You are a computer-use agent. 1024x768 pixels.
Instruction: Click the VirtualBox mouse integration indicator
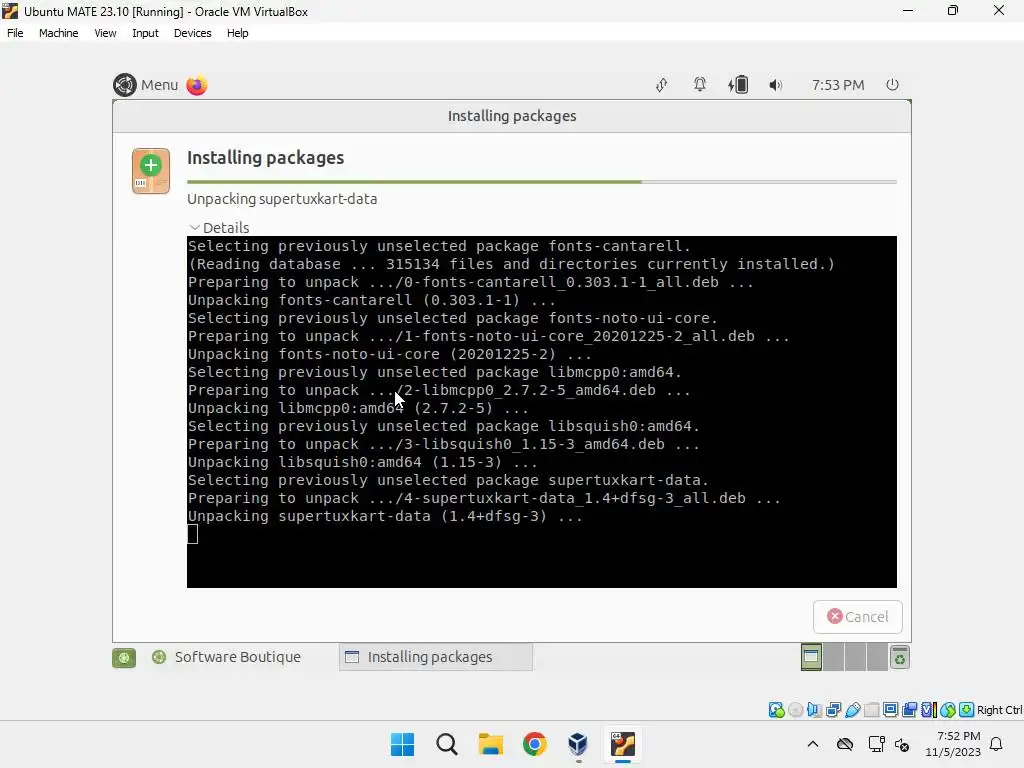tap(948, 710)
